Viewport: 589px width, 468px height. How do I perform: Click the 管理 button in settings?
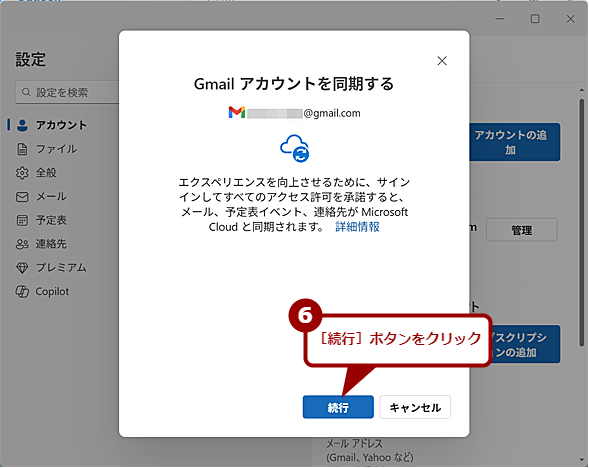click(521, 230)
